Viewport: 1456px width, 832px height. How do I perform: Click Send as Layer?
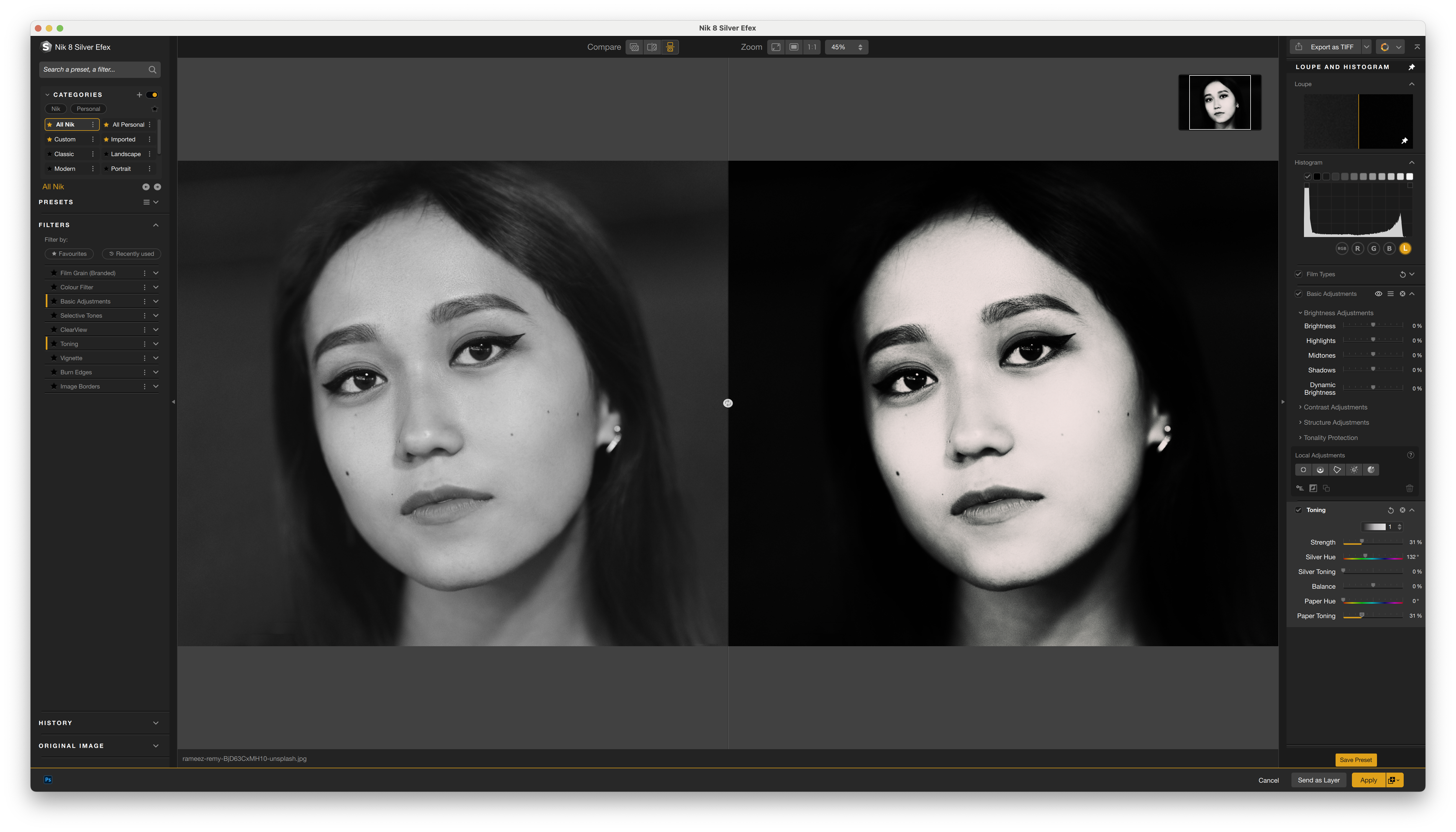tap(1319, 781)
